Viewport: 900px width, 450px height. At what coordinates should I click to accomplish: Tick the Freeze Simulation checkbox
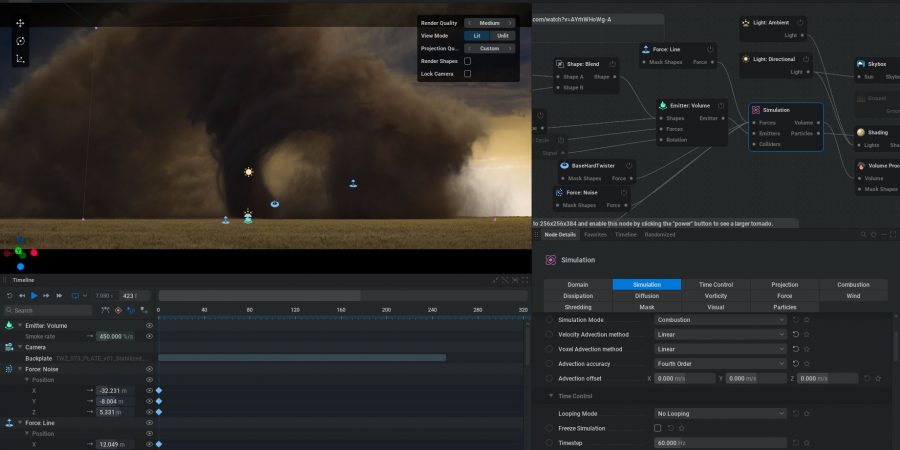657,428
